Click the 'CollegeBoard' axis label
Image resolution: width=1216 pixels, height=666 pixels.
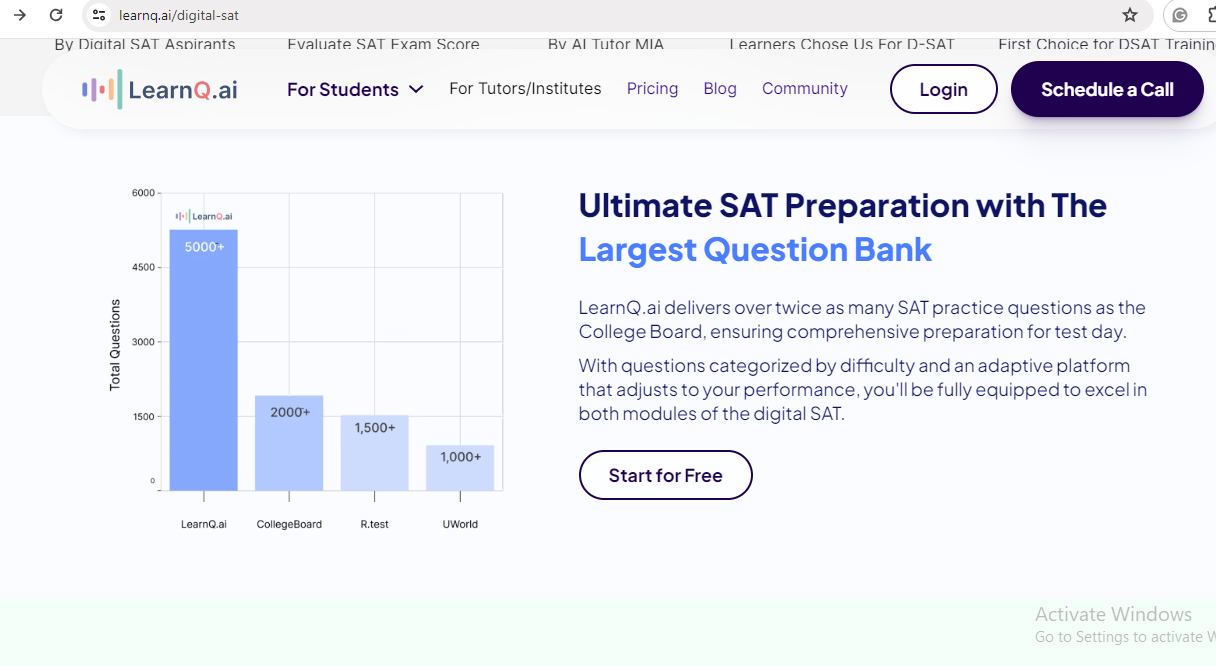pyautogui.click(x=289, y=524)
